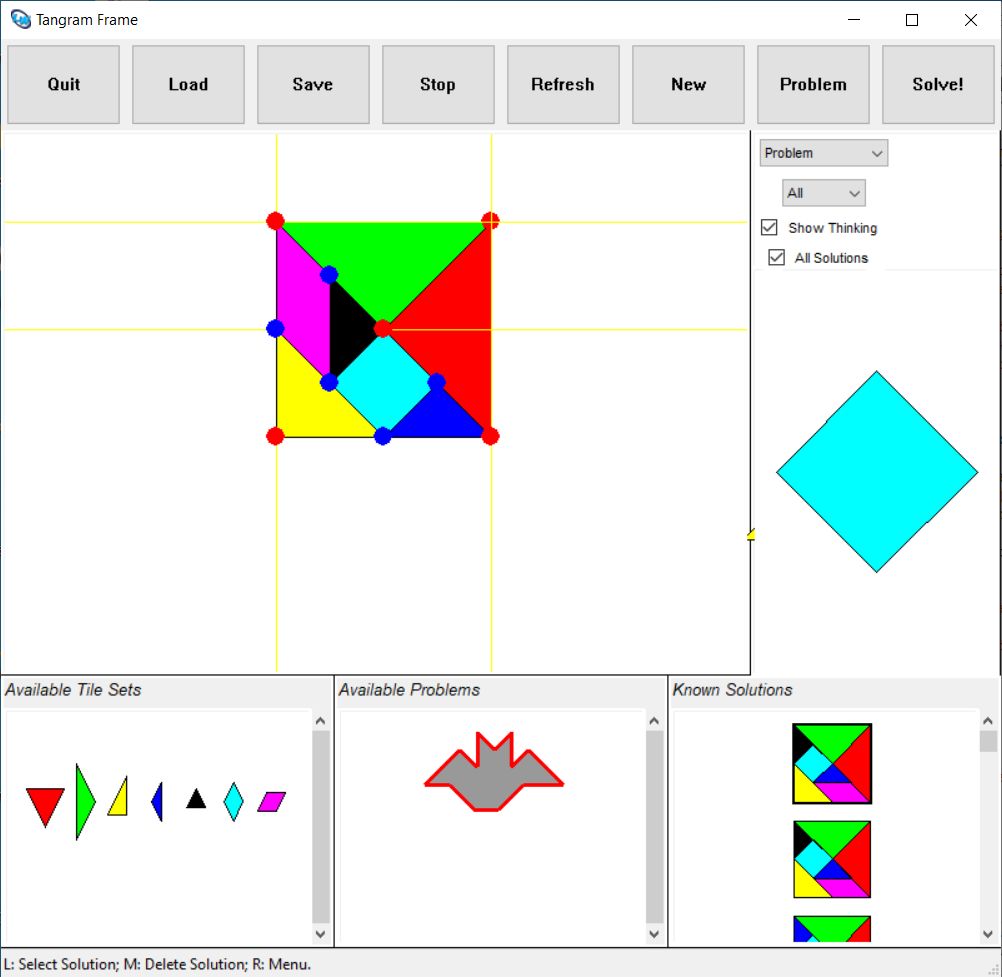Select the green triangle tile

click(x=84, y=801)
